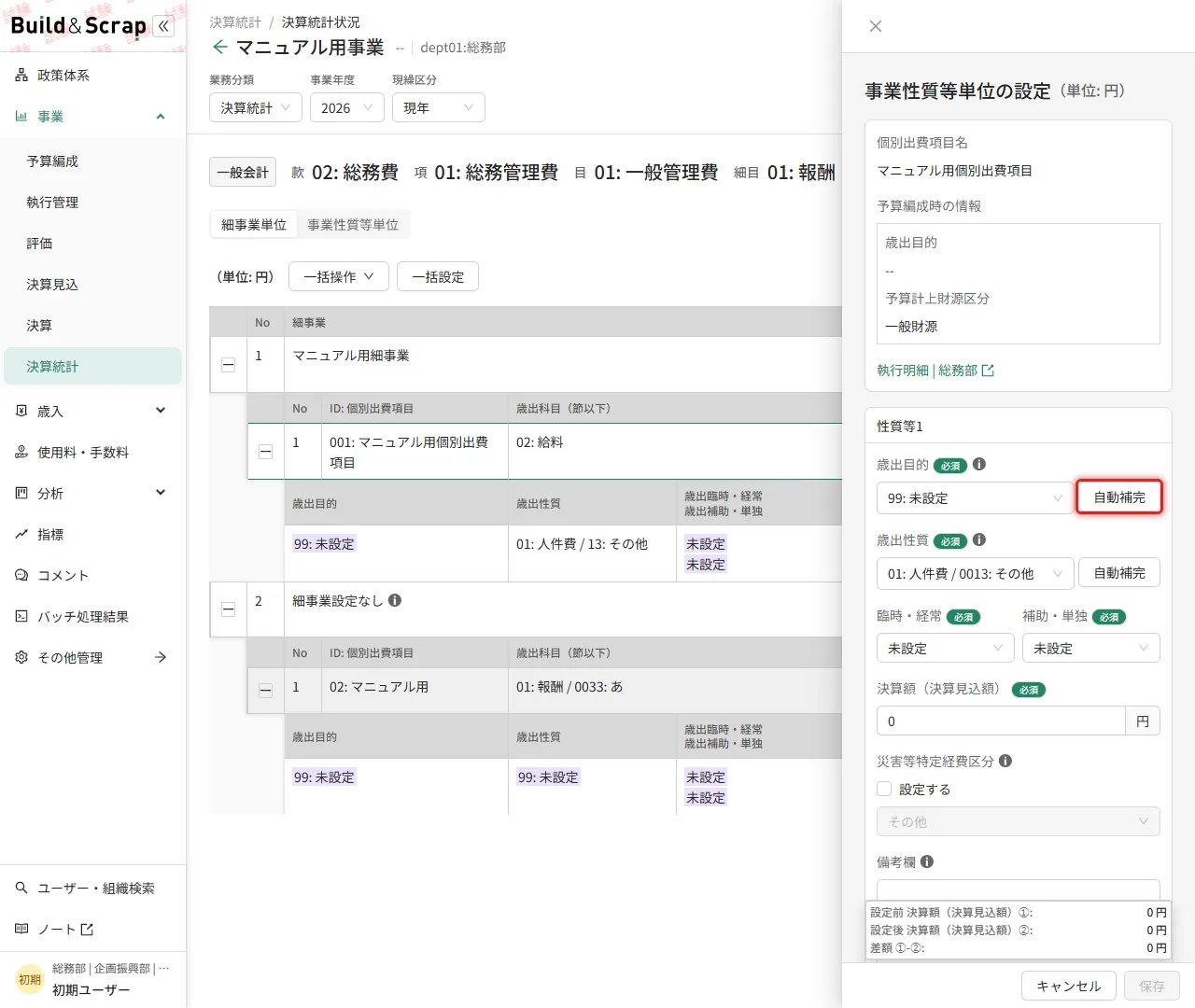Collapse the 001: マニュアル用個別出費項目 row
The image size is (1195, 1008).
coord(265,452)
